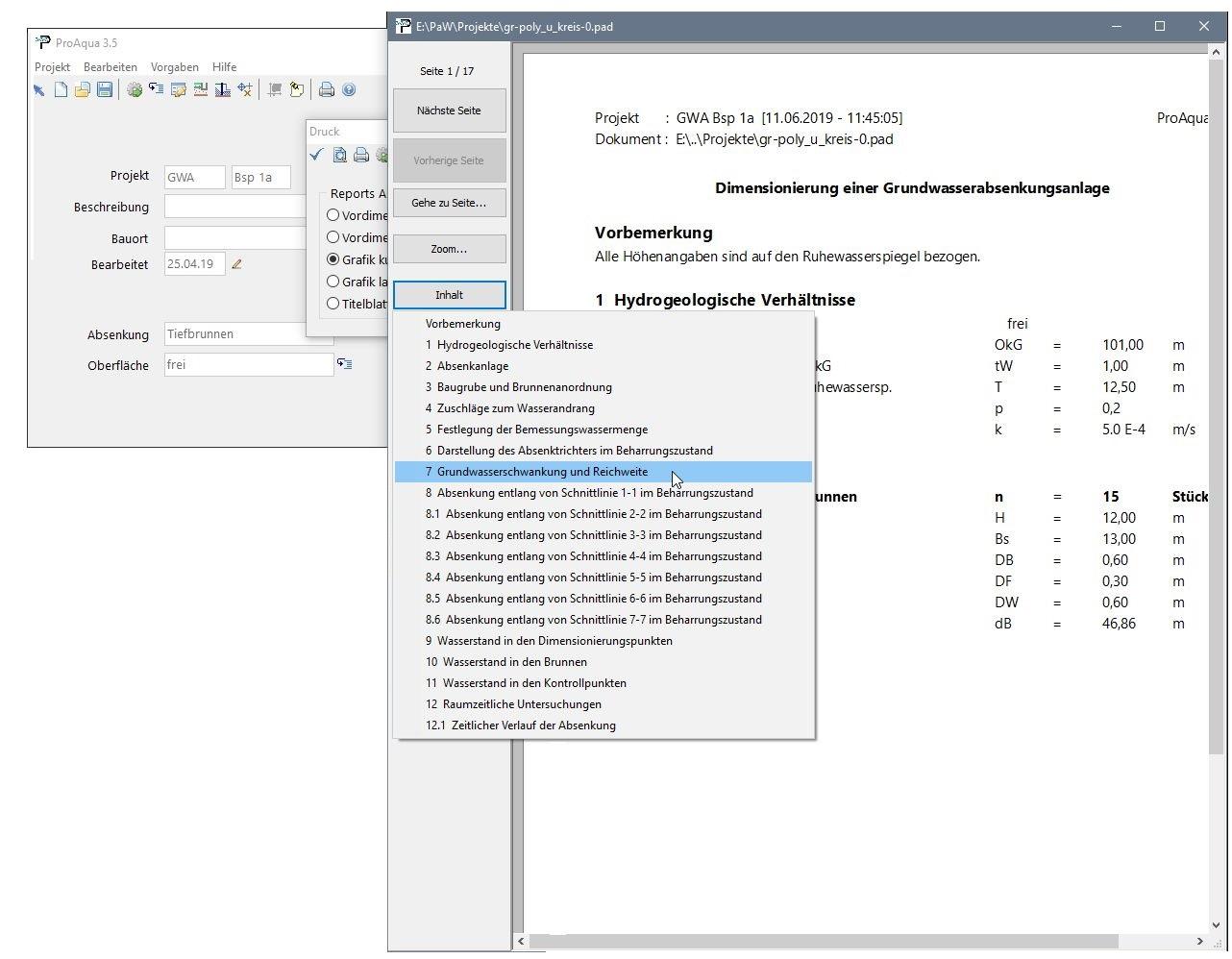The width and height of the screenshot is (1232, 959).
Task: Click the green gear calculate icon
Action: (135, 90)
